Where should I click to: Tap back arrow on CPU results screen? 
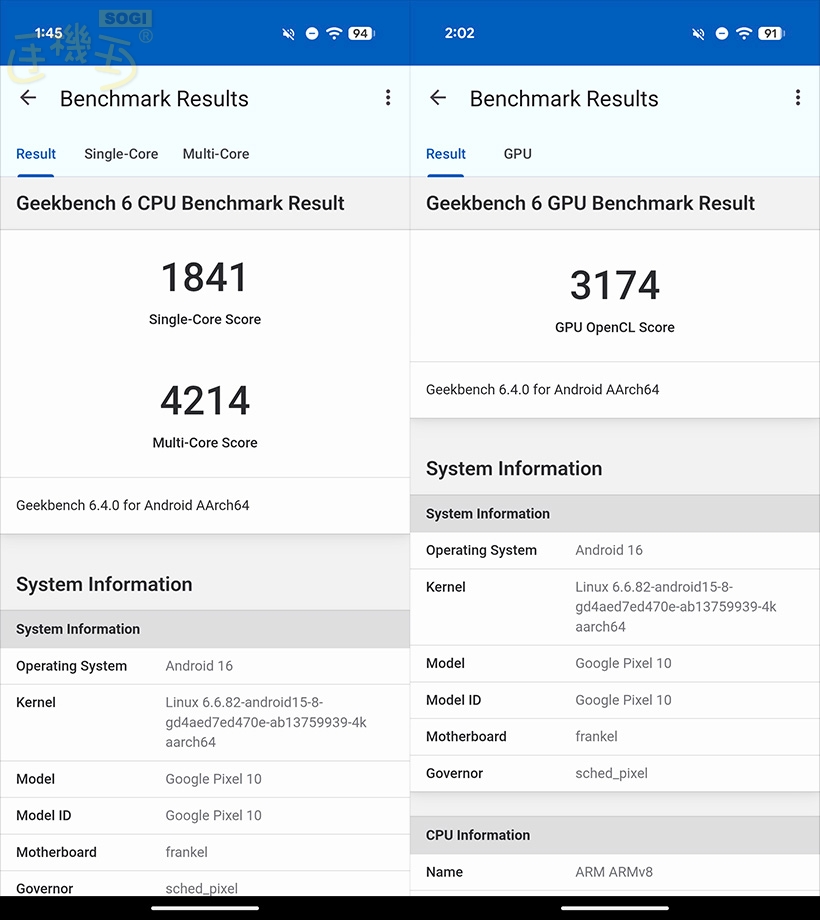pos(28,98)
